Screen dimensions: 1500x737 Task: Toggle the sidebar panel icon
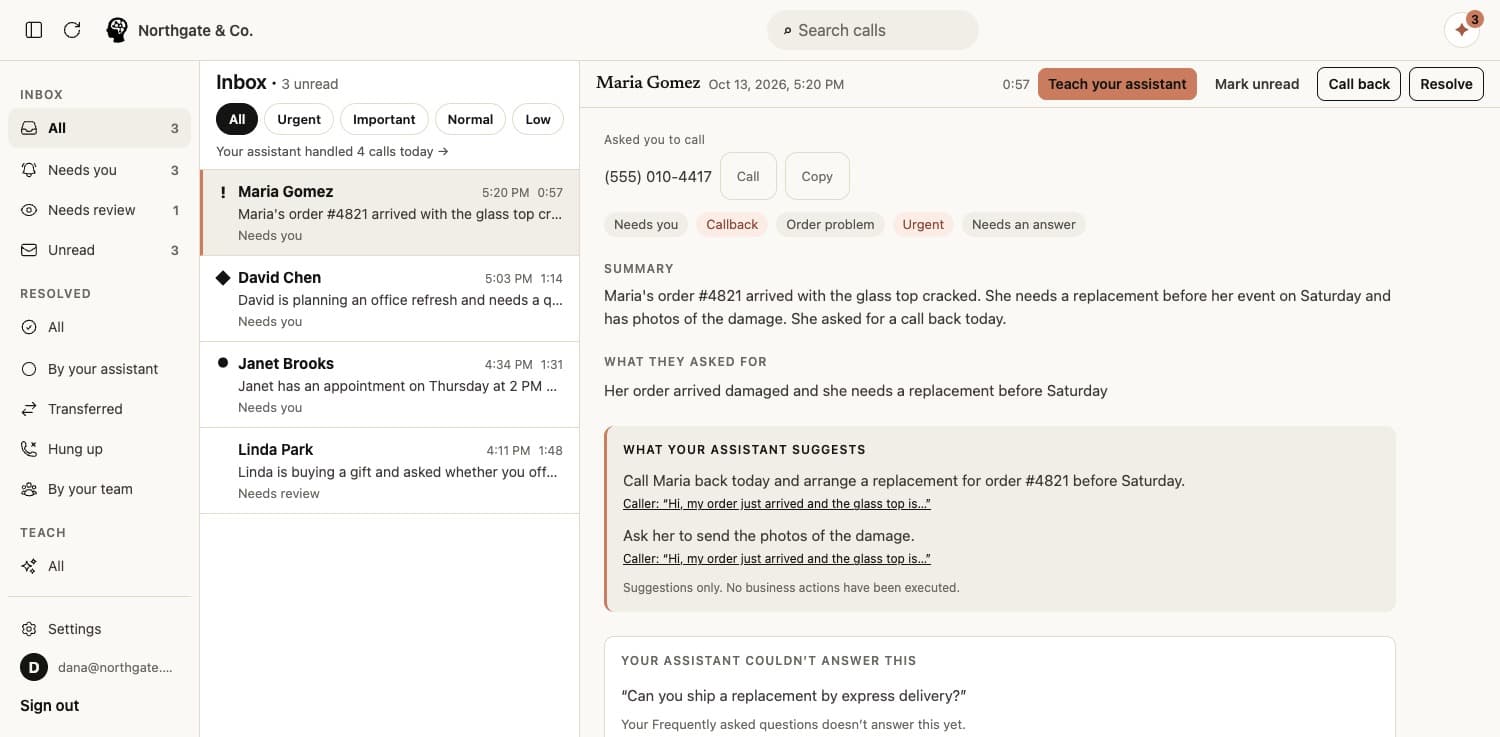click(34, 30)
